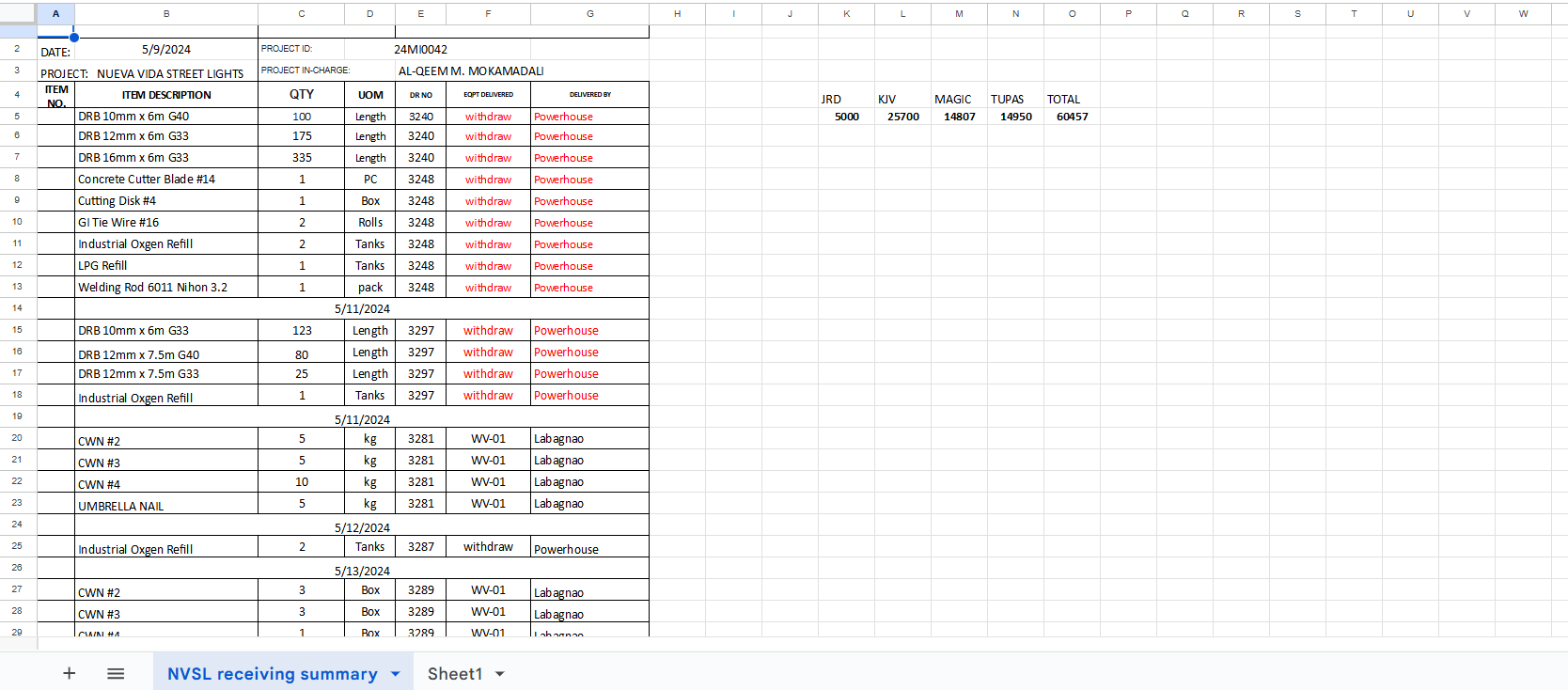1568x690 pixels.
Task: Select row 24 header
Action: coord(17,525)
